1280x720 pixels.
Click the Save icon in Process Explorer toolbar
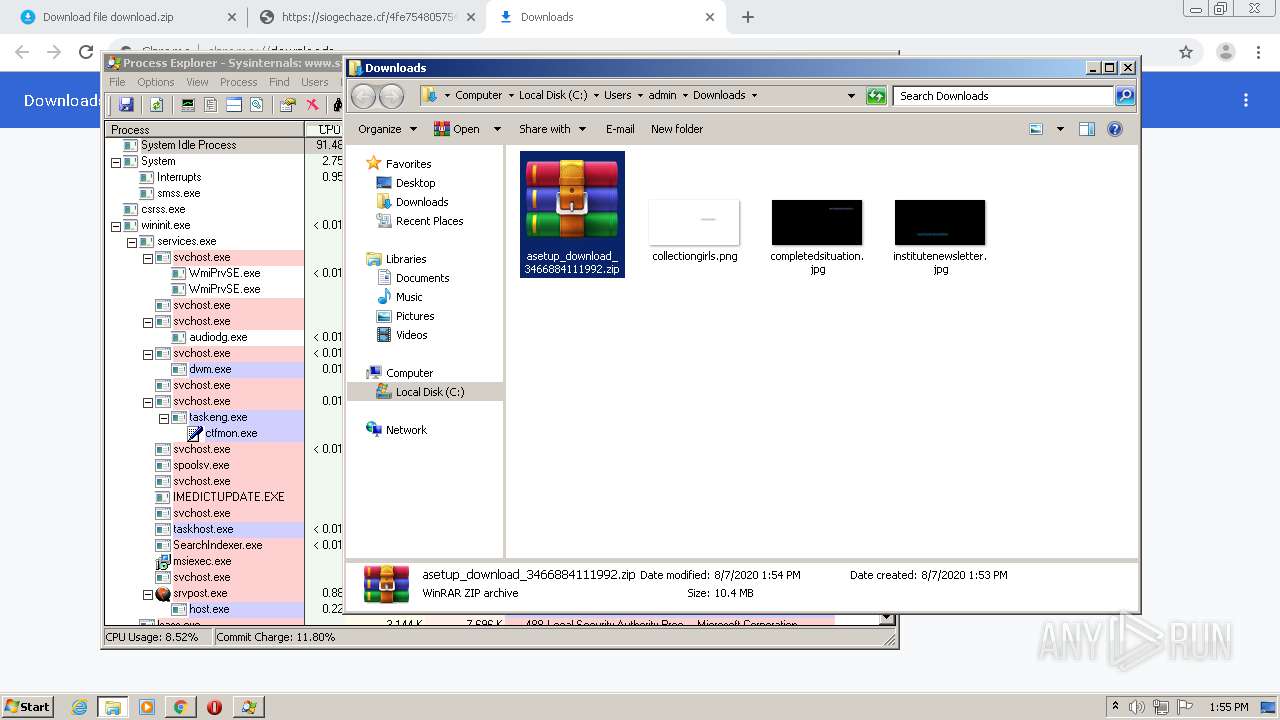(126, 105)
